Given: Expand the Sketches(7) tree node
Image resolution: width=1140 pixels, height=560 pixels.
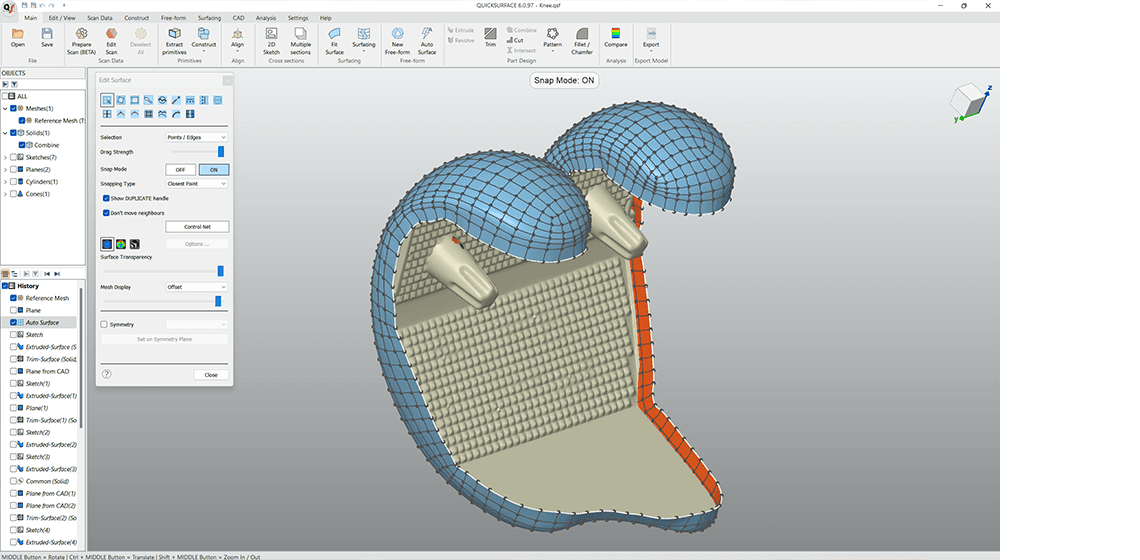Looking at the screenshot, I should 5,157.
